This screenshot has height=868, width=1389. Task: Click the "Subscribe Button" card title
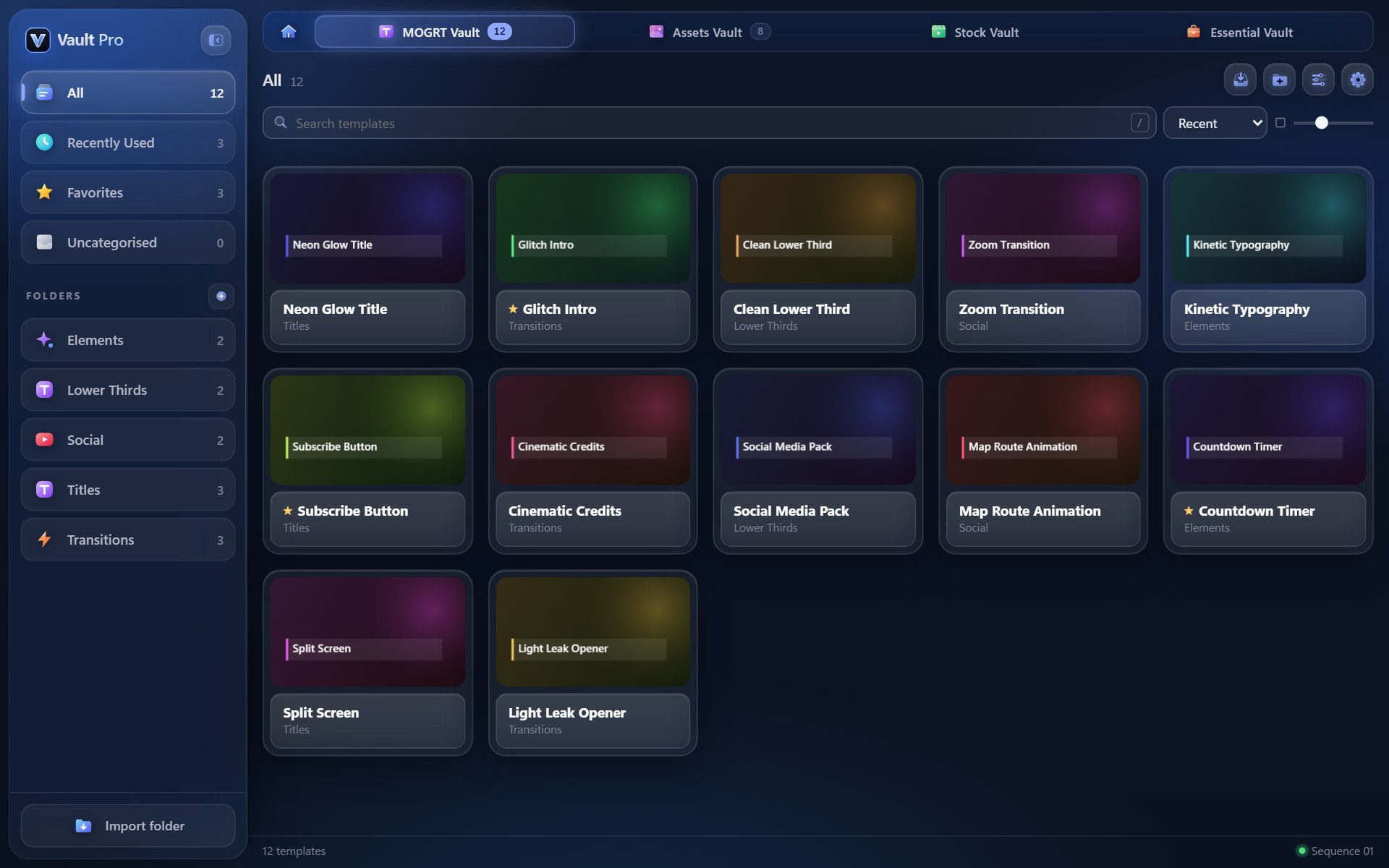352,511
